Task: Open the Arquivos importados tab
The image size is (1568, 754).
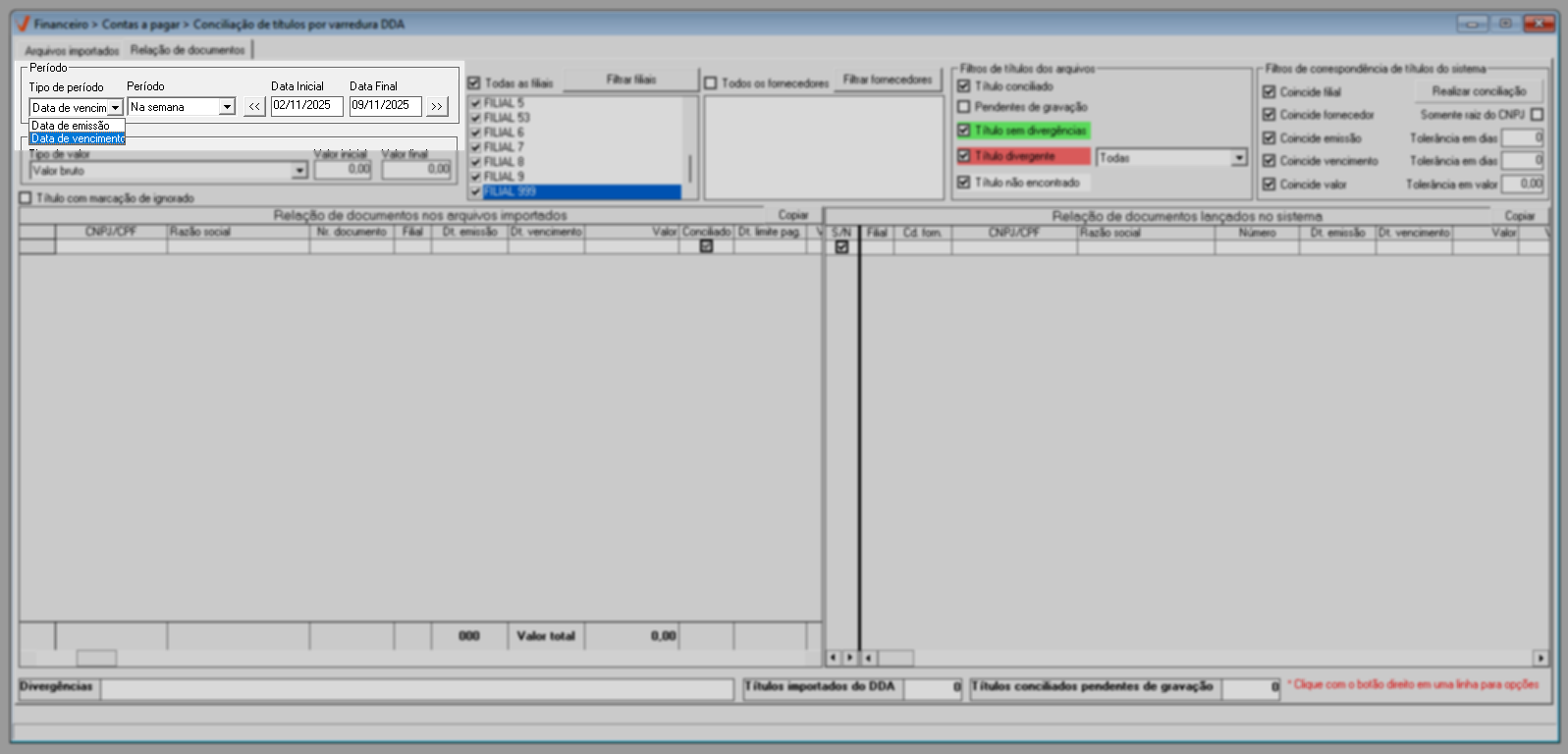Action: point(72,50)
